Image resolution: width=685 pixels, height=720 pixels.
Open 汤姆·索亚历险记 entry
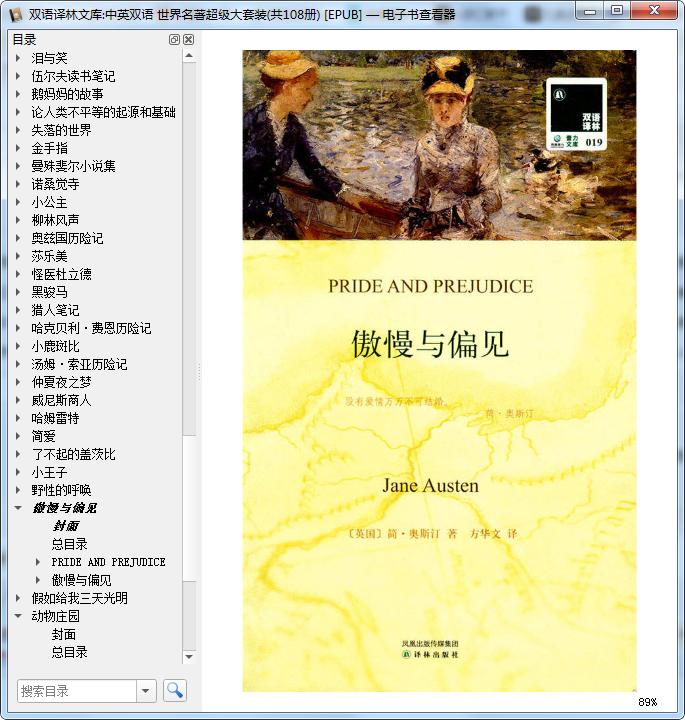coord(79,364)
